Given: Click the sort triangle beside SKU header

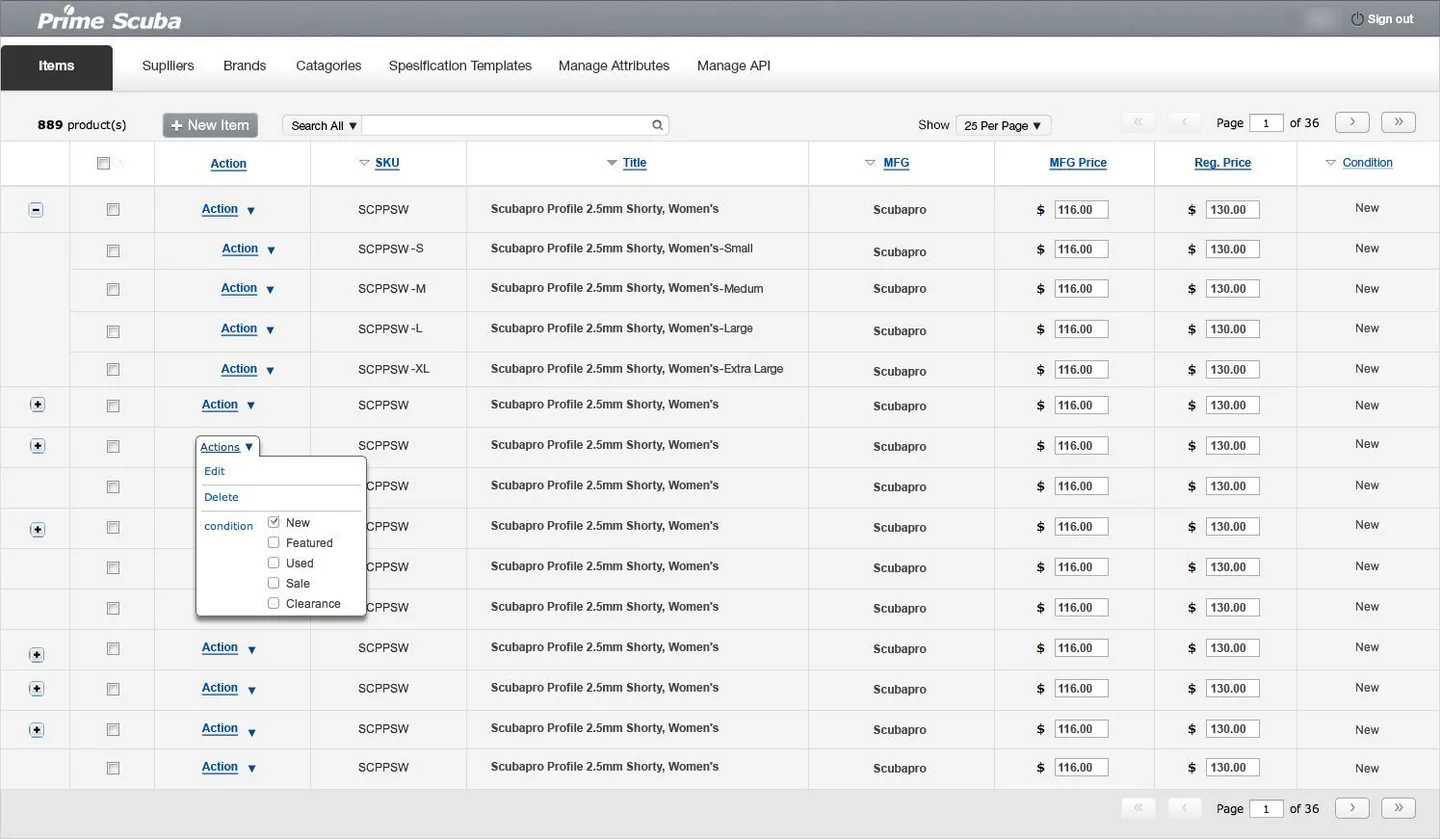Looking at the screenshot, I should (364, 163).
